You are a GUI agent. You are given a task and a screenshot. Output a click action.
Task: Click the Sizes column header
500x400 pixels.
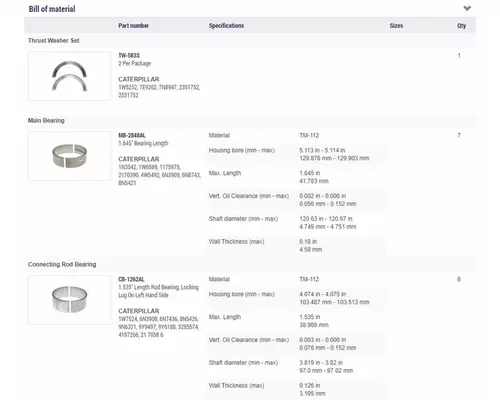[x=396, y=26]
